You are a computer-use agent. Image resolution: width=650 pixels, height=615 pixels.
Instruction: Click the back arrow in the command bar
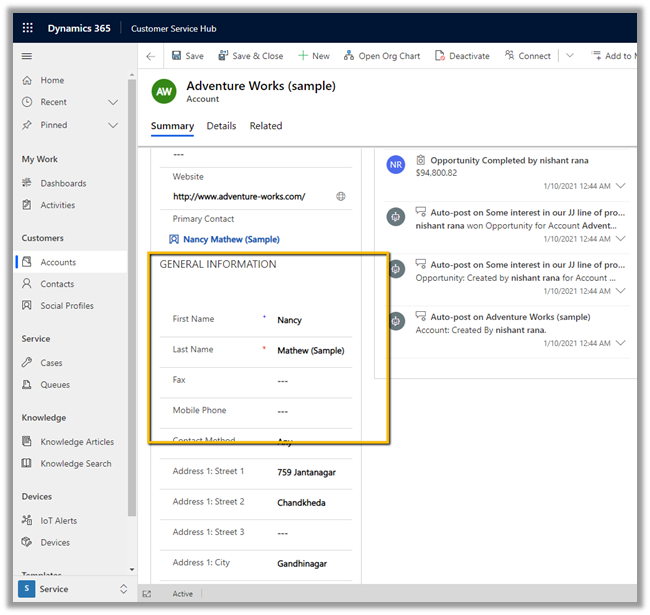151,57
